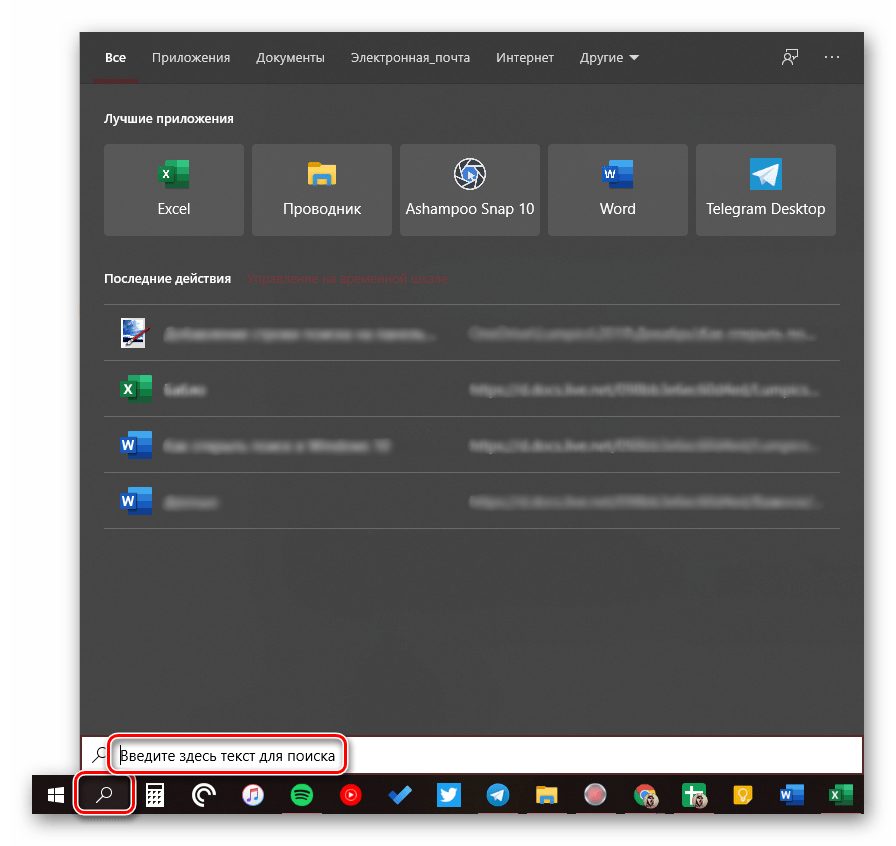Click the feedback icon in search header
The image size is (896, 846).
click(x=790, y=57)
